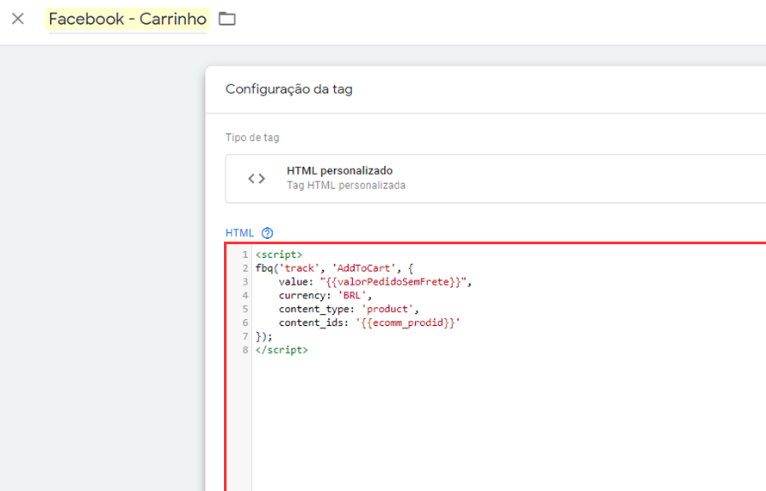
Task: Click line number 1 in the editor gutter
Action: [245, 255]
